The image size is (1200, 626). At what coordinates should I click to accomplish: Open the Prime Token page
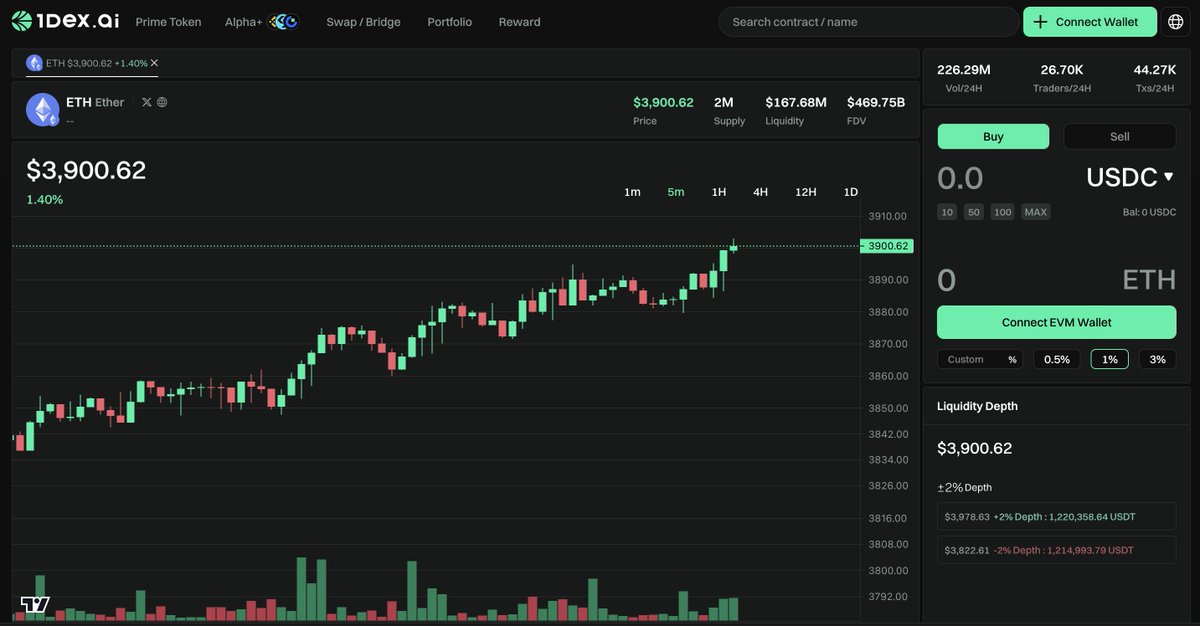click(168, 22)
